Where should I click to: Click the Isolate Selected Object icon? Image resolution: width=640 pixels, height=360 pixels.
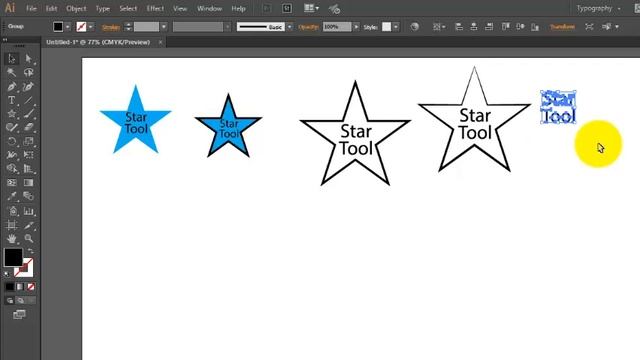coord(589,27)
